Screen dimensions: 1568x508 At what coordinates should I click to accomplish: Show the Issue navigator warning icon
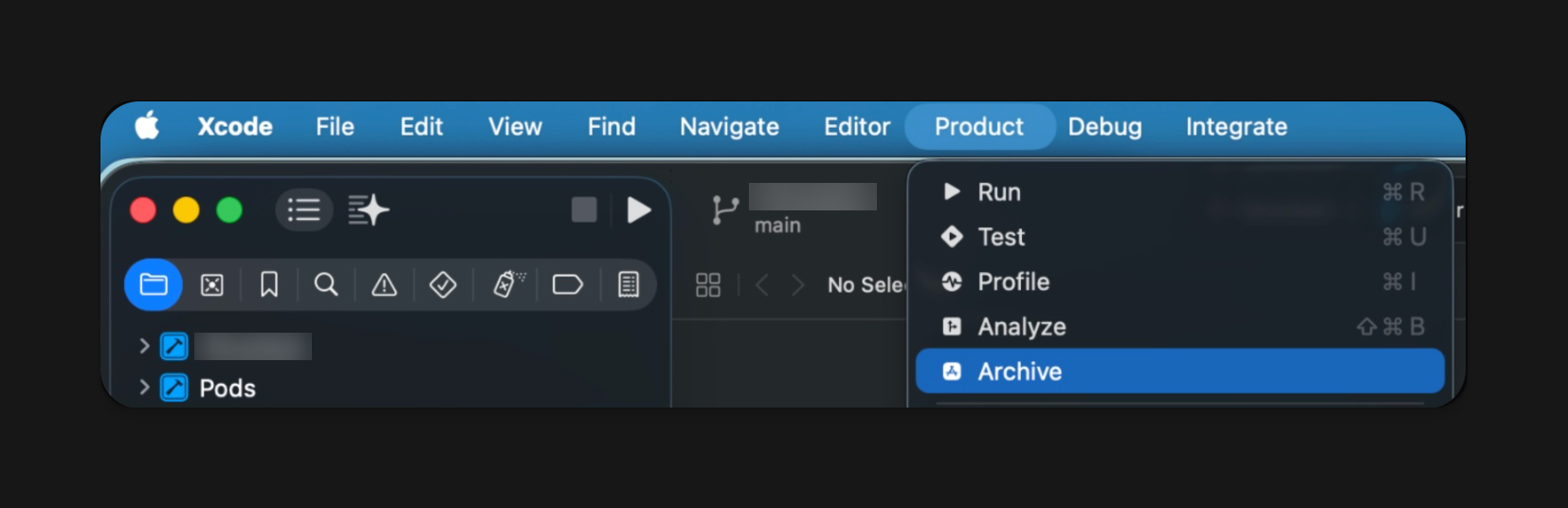click(x=384, y=284)
